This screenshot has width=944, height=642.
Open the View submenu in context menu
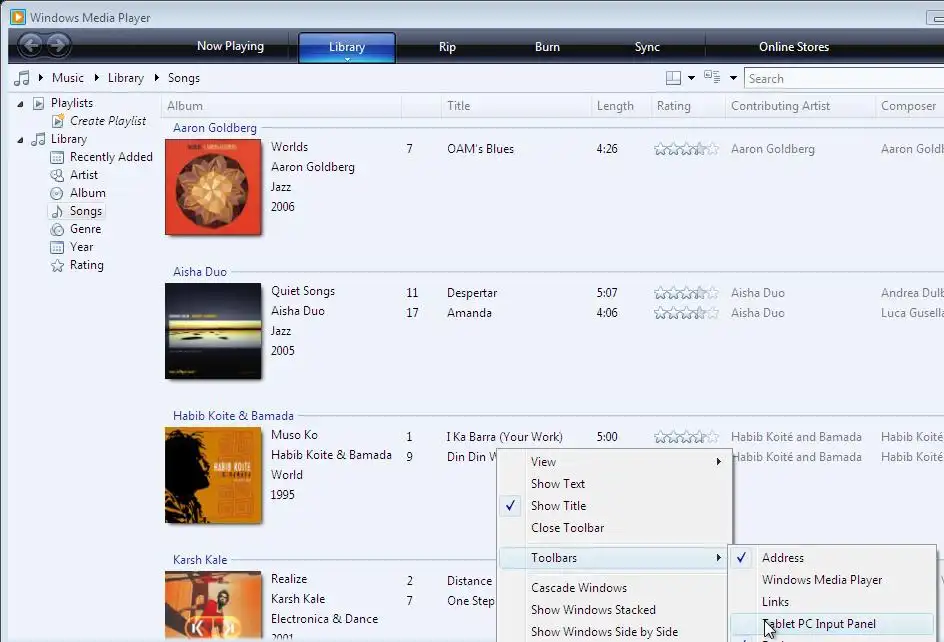point(615,462)
